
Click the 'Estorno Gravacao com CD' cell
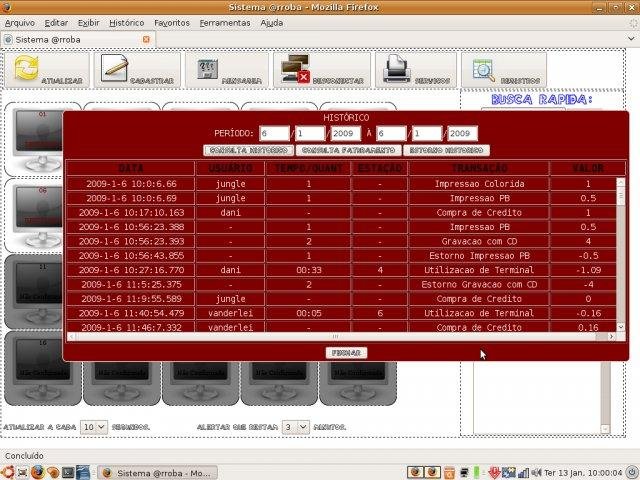coord(479,284)
